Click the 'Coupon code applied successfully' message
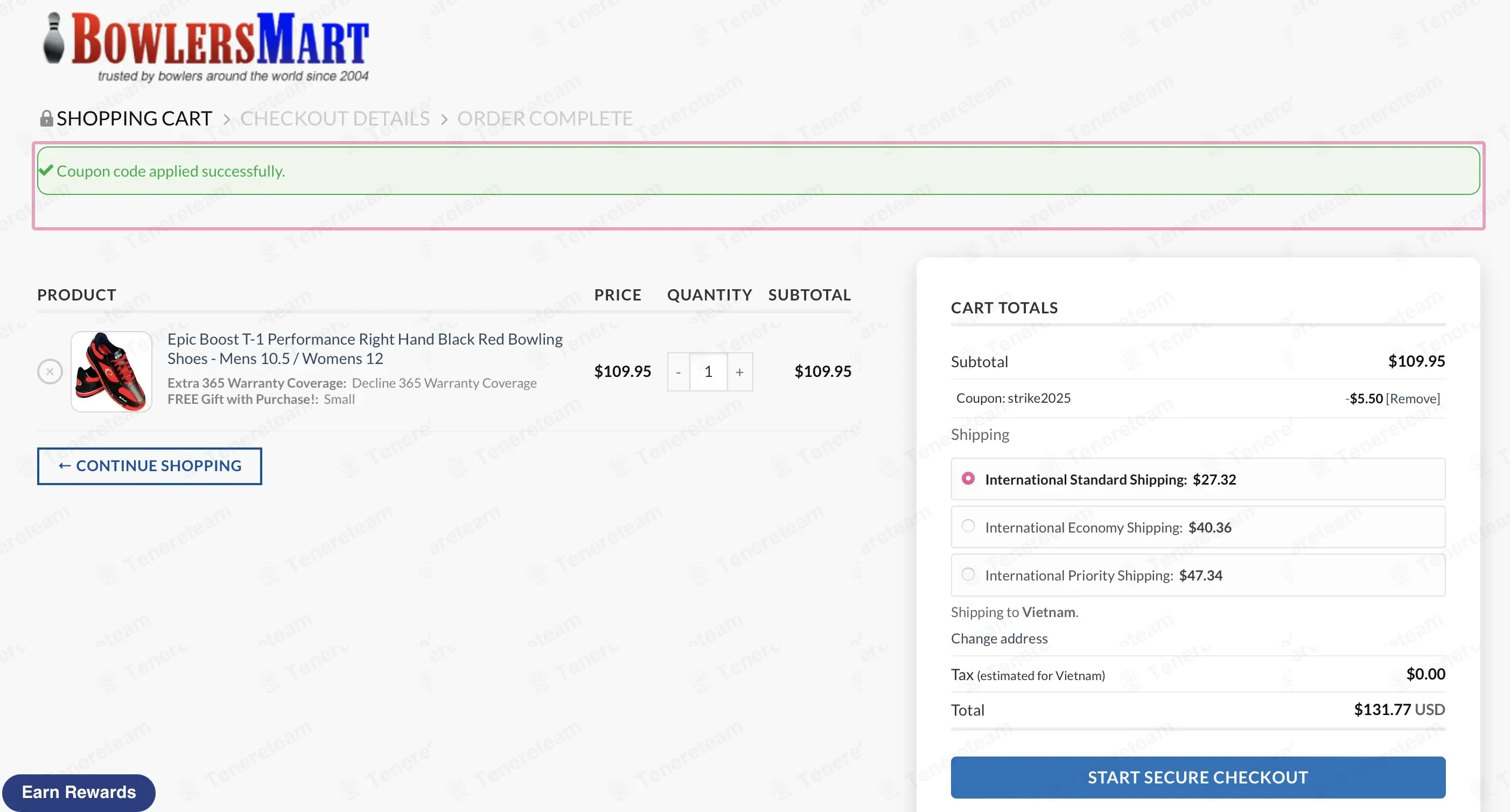The height and width of the screenshot is (812, 1510). (x=171, y=171)
